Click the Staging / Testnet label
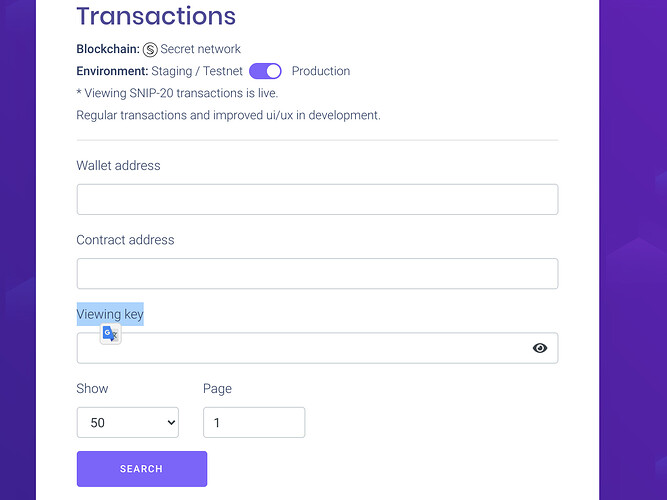Viewport: 667px width, 500px height. tap(197, 71)
